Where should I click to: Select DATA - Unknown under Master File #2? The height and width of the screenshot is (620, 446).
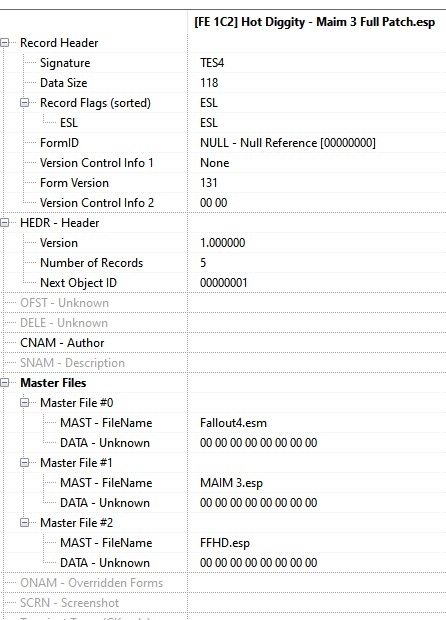(x=105, y=563)
